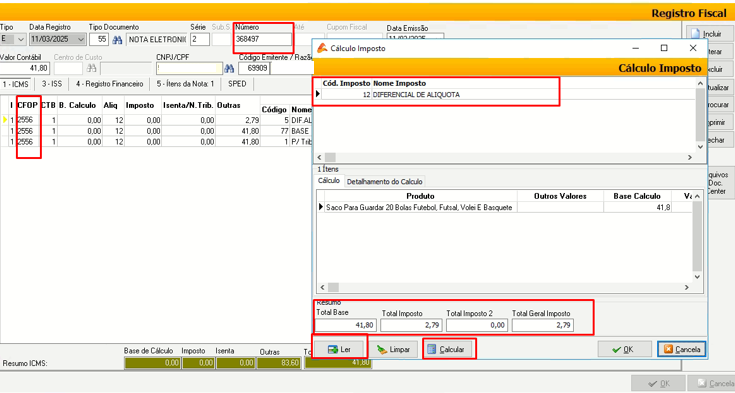Click the Outras value 2,79 cell
This screenshot has height=393, width=735.
click(238, 120)
